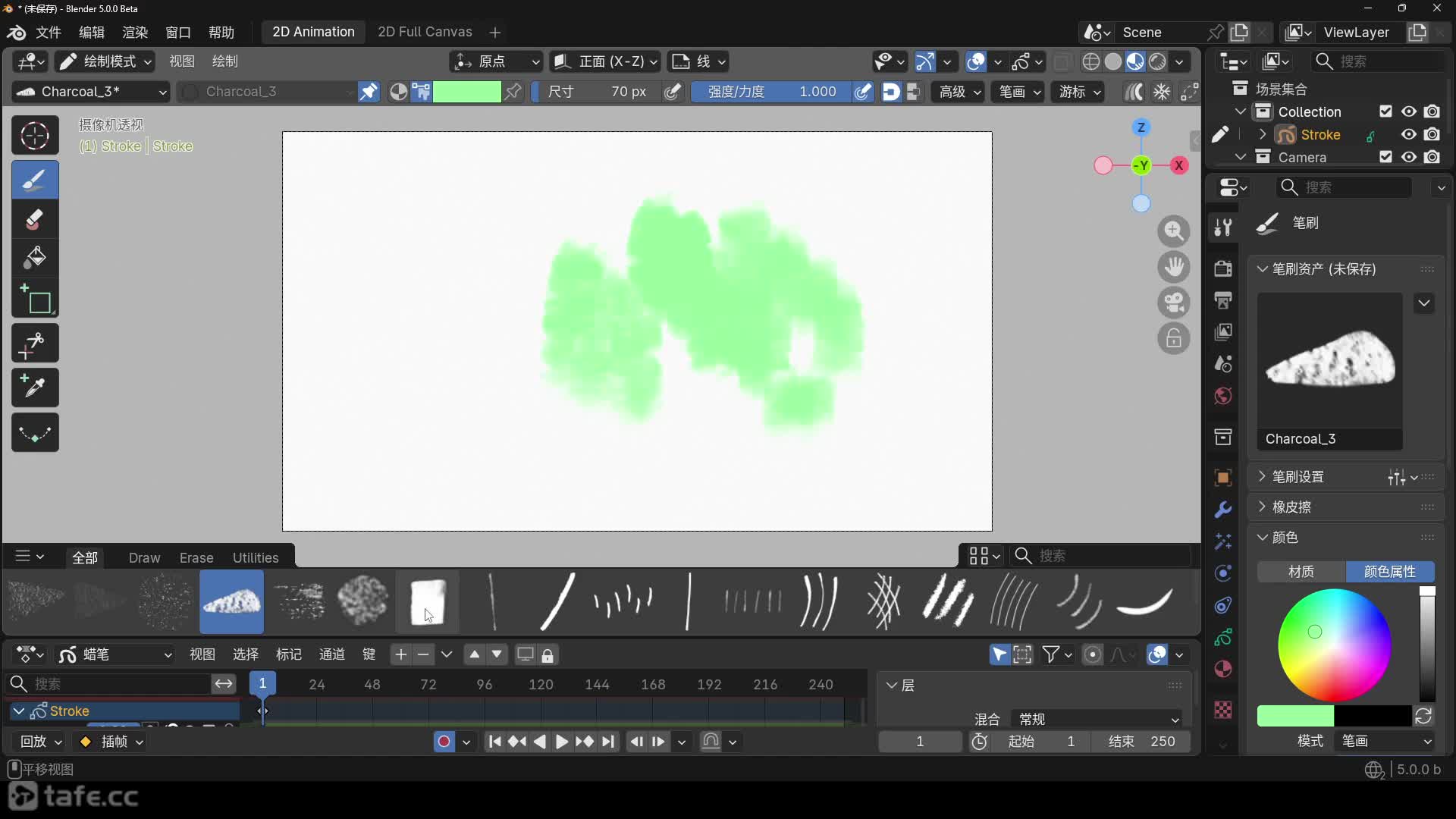The height and width of the screenshot is (819, 1456).
Task: Click the green primary color swatch
Action: pos(1294,717)
